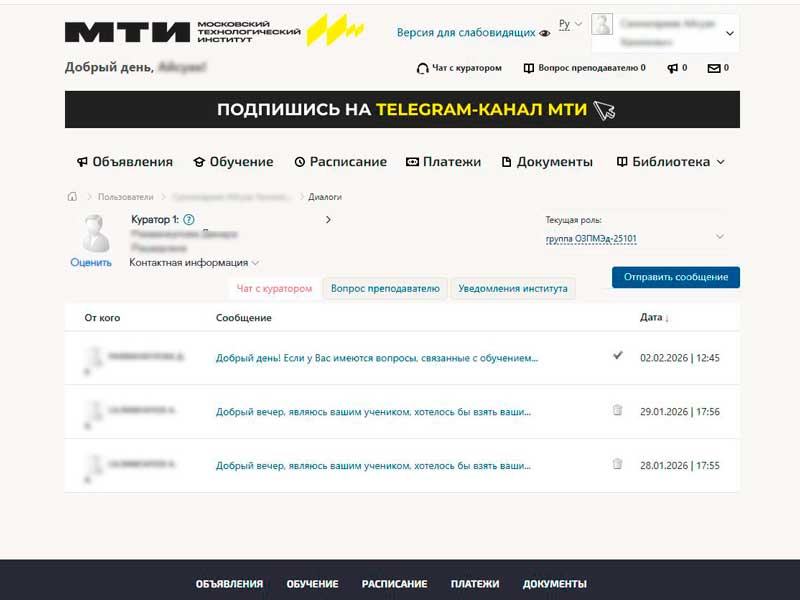Expand the Библиотека menu dropdown
800x600 pixels.
click(671, 162)
